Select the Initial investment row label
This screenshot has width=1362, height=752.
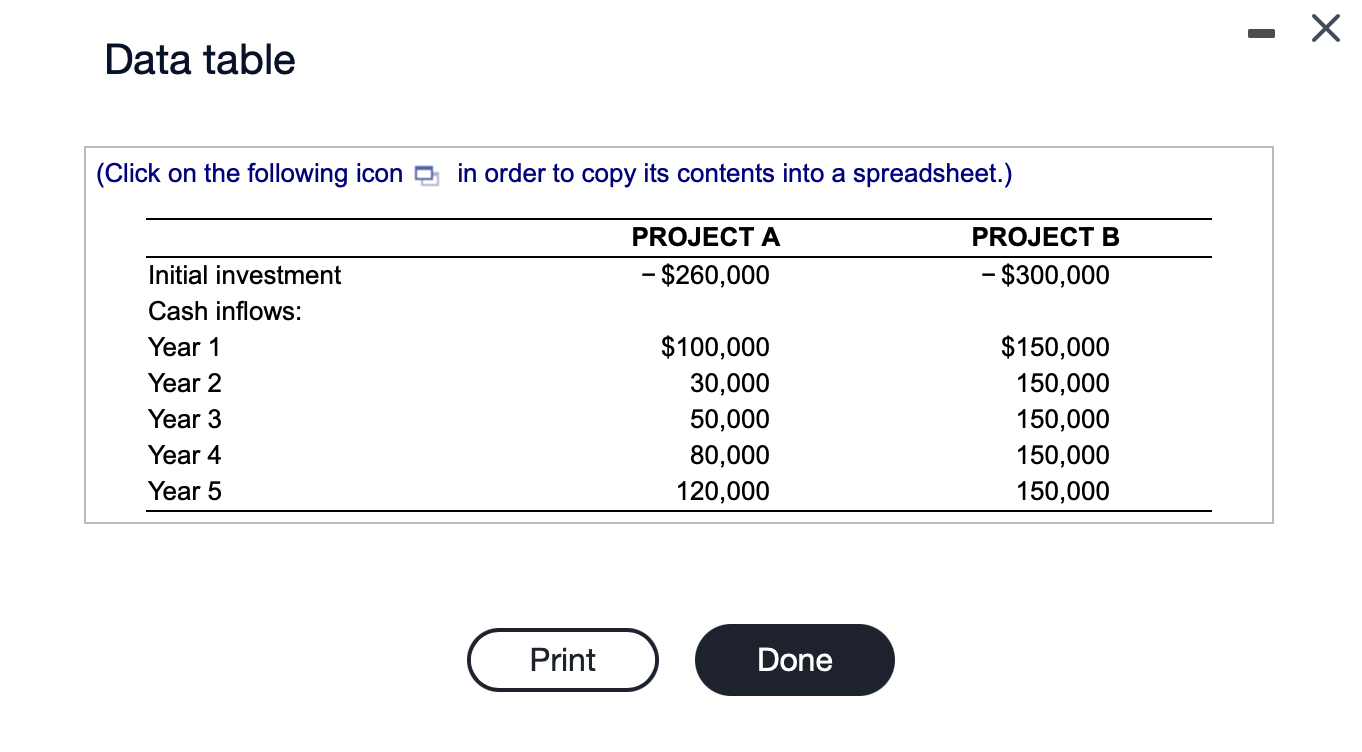[x=244, y=275]
